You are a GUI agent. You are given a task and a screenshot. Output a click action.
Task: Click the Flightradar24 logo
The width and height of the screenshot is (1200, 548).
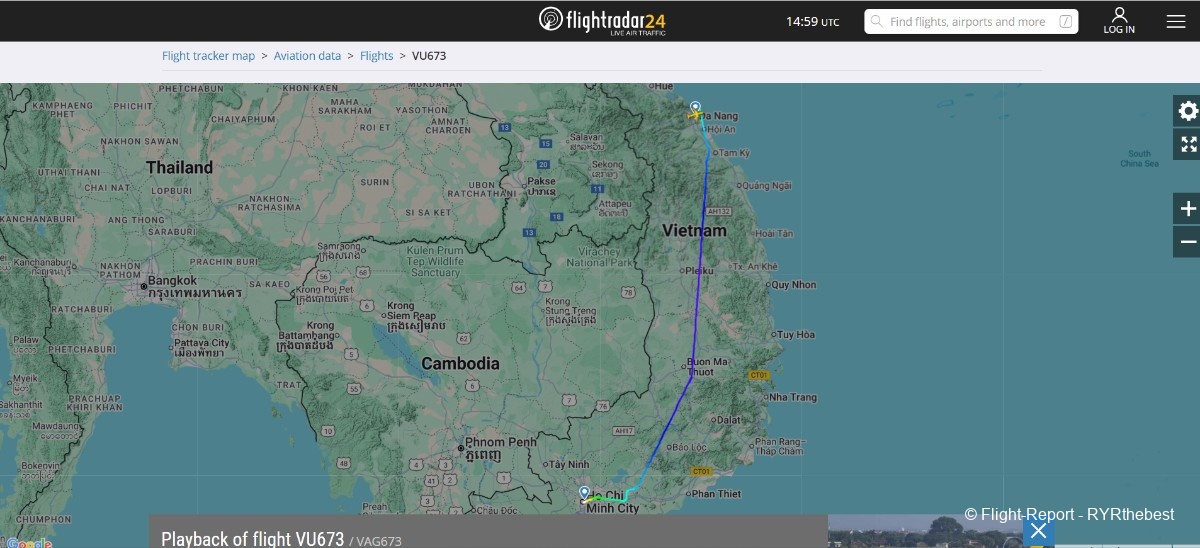pyautogui.click(x=602, y=20)
